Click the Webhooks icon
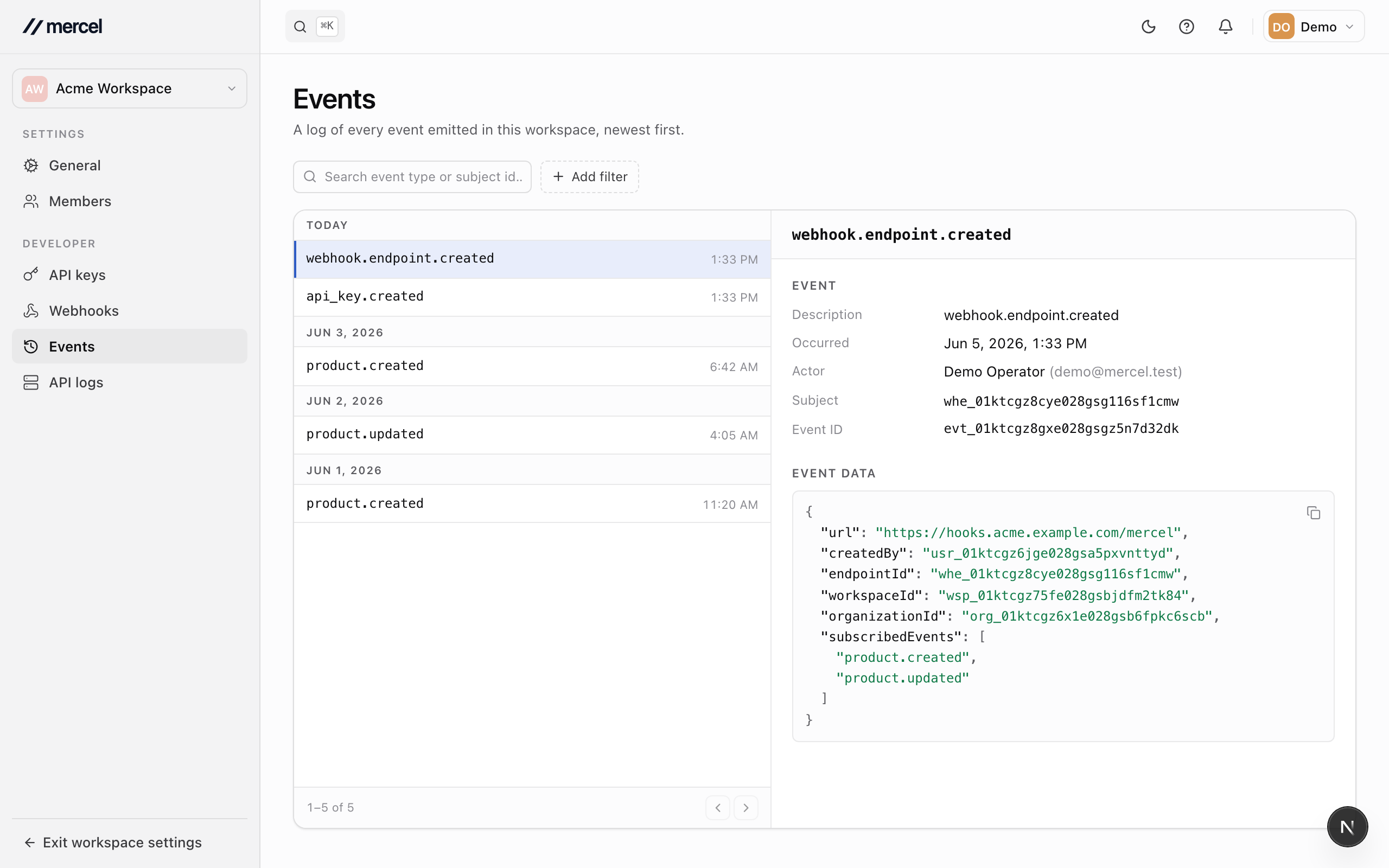The image size is (1389, 868). pos(31,310)
